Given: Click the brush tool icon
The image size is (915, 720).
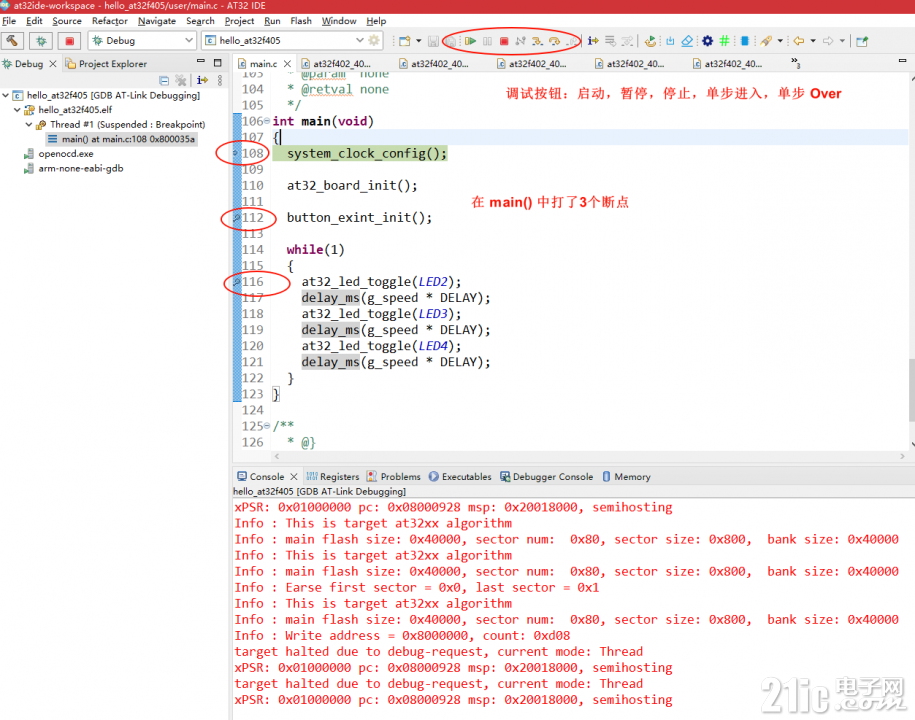Looking at the screenshot, I should [x=766, y=41].
